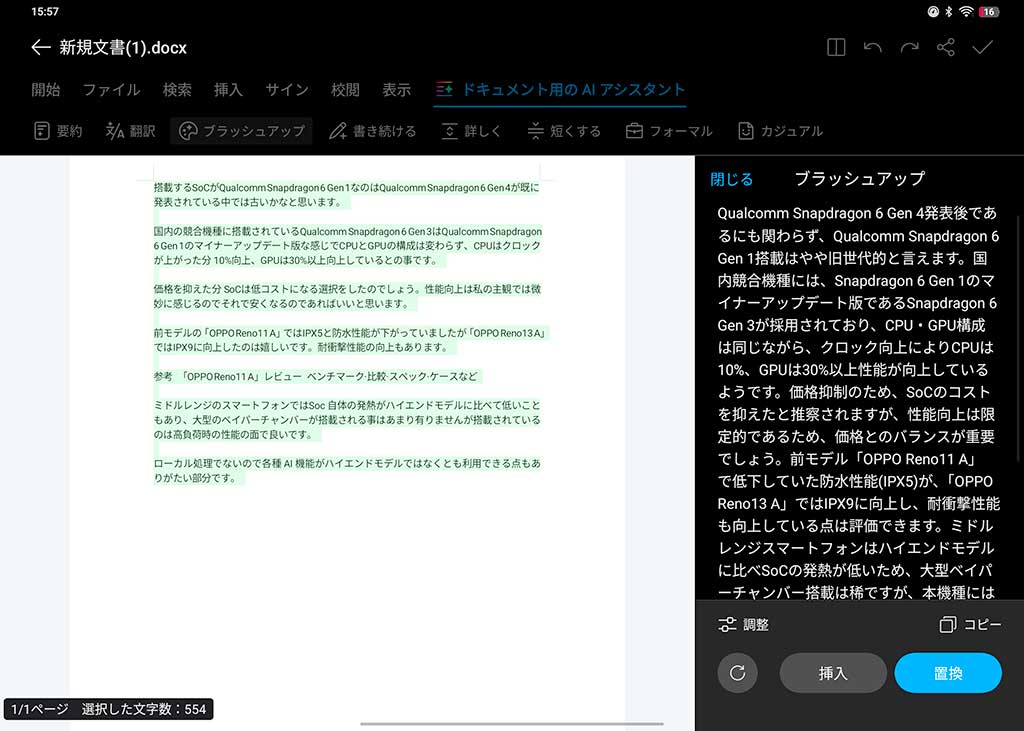This screenshot has width=1024, height=731.
Task: Switch to the ファイル tab
Action: coord(112,89)
